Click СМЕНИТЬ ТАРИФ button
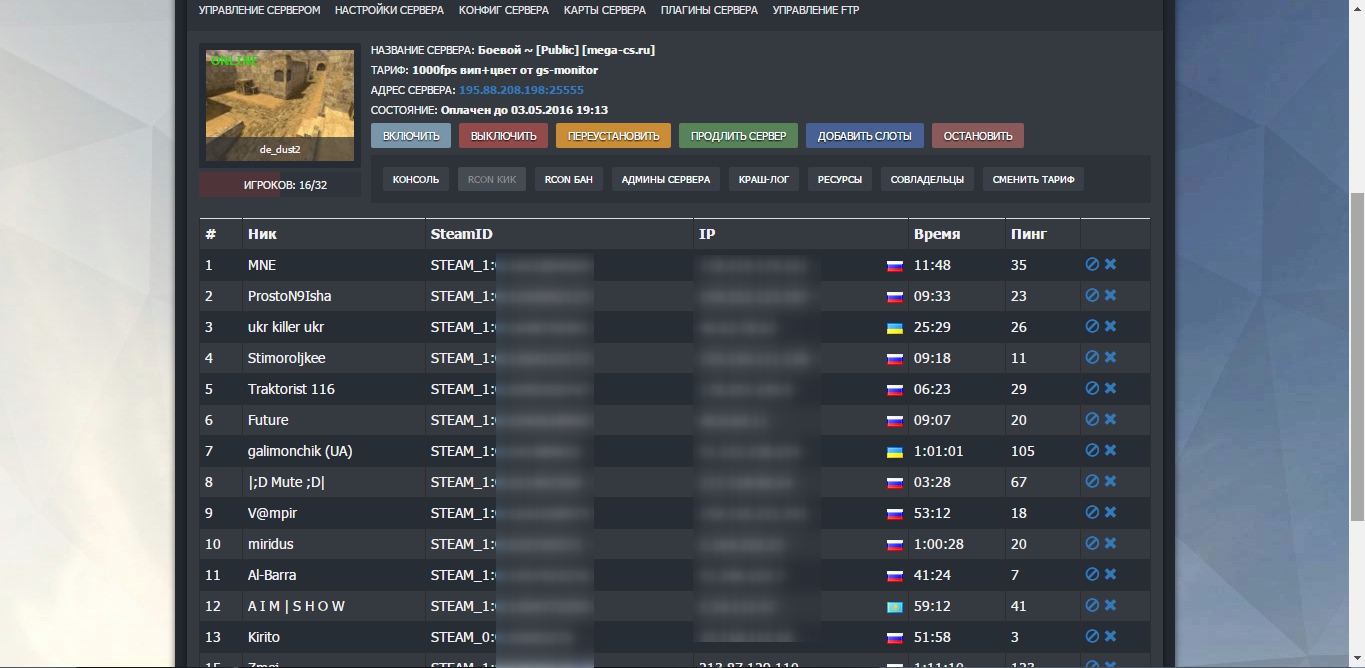 tap(1034, 180)
